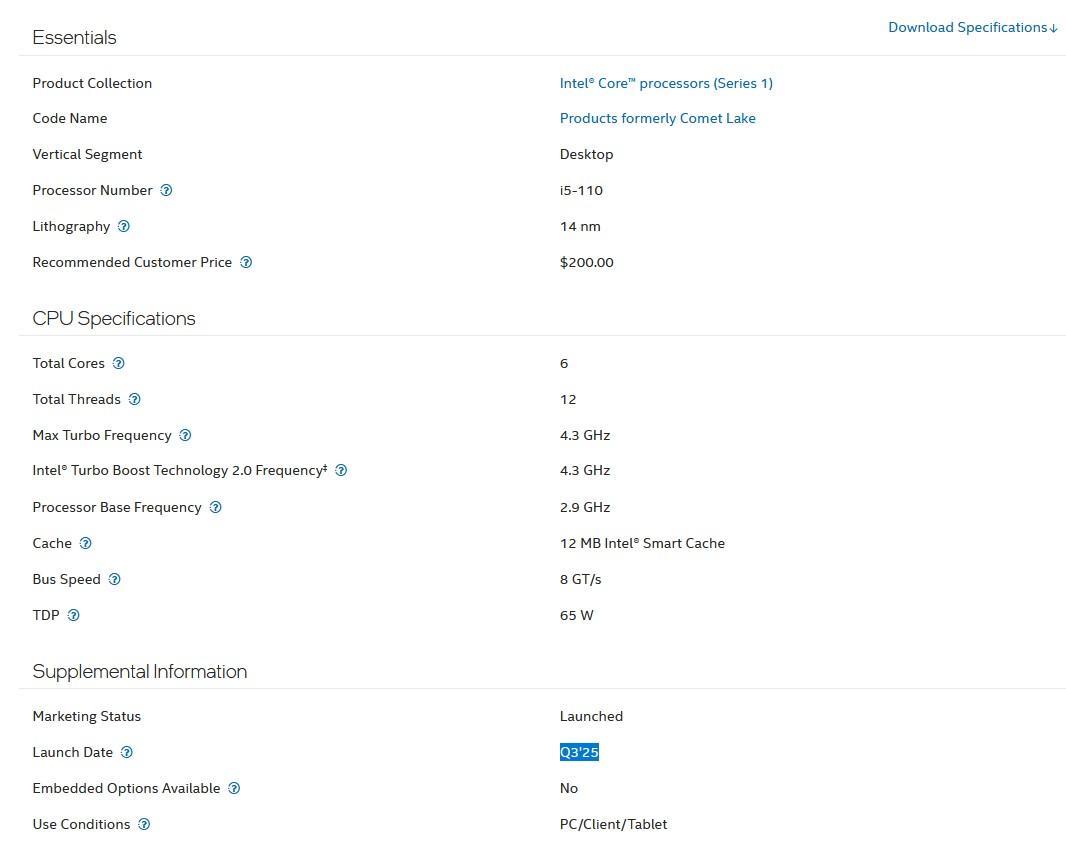Click the i5-110 processor number text

click(581, 190)
